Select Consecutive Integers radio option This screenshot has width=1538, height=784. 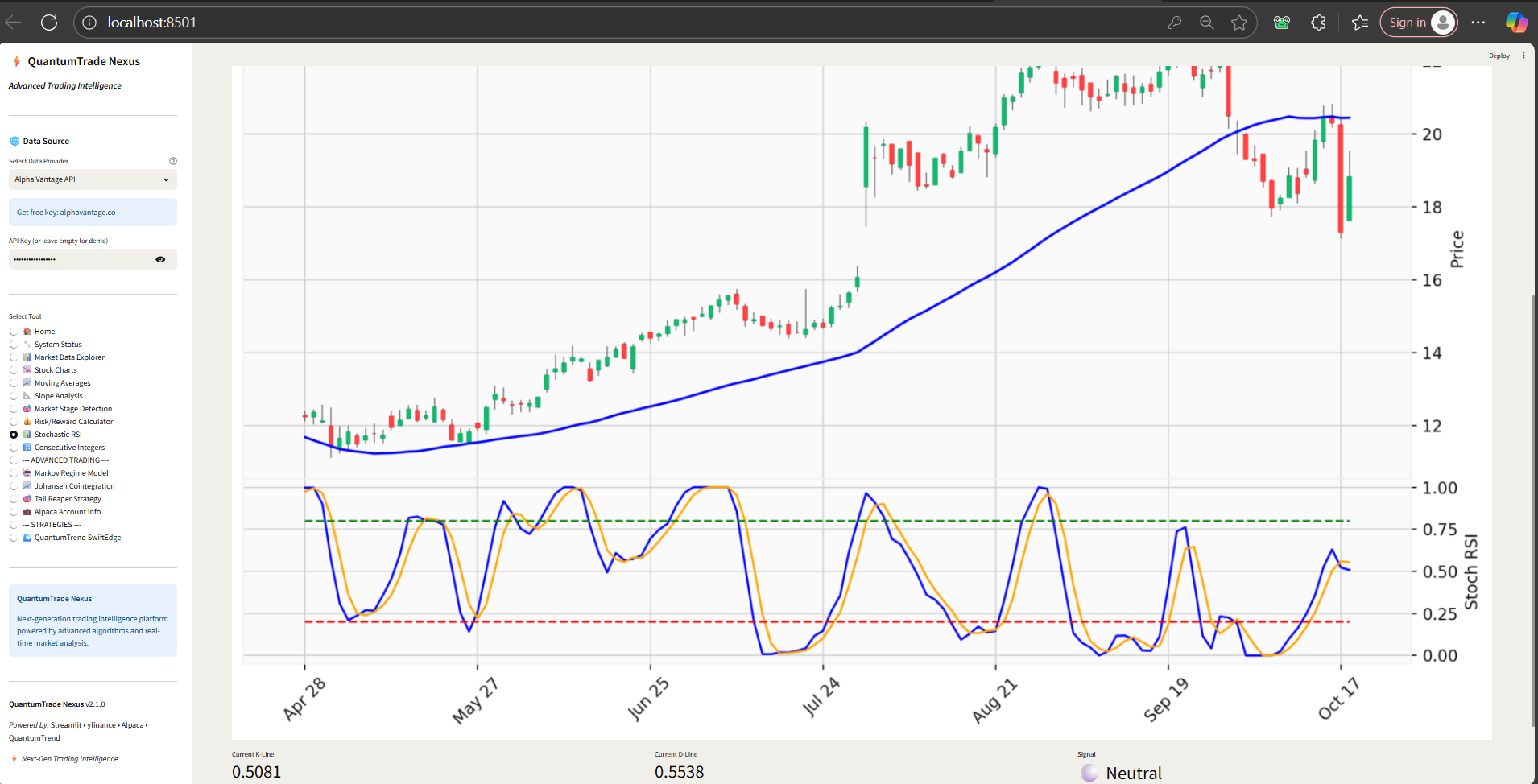pos(14,448)
